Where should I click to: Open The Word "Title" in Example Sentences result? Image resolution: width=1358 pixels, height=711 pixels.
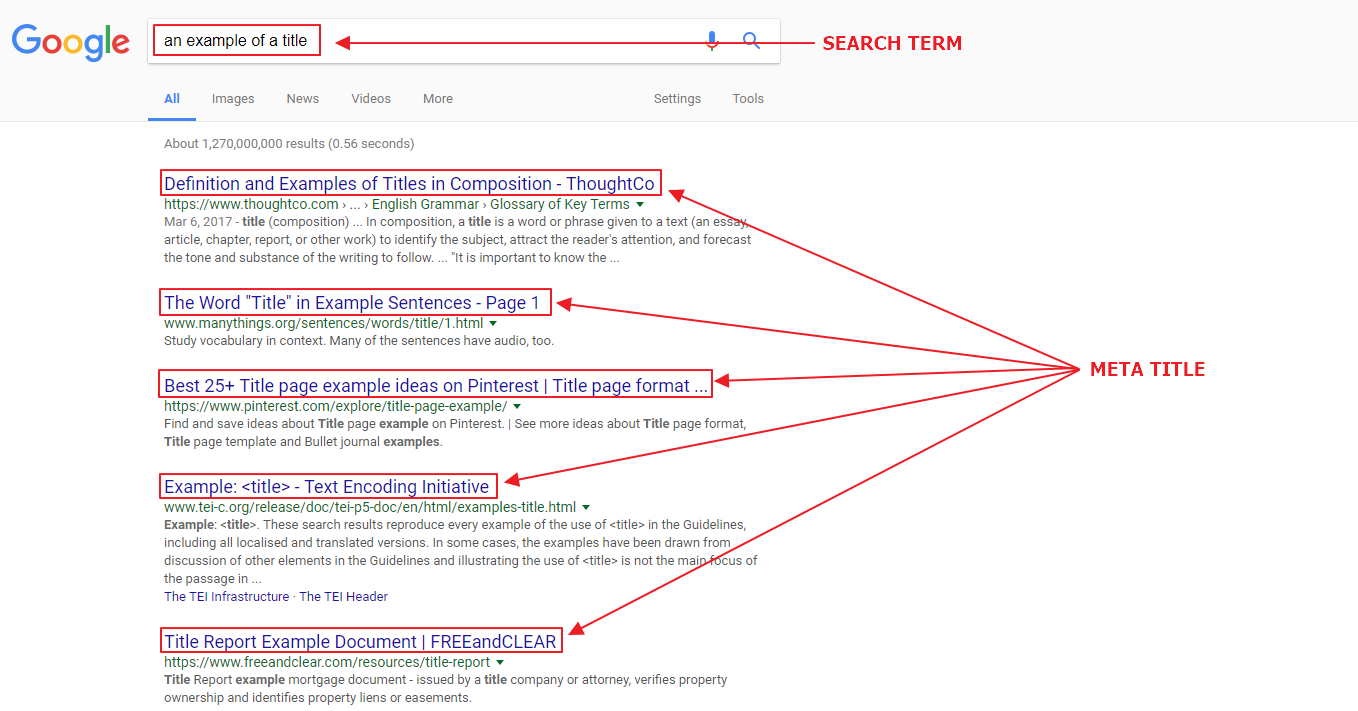click(x=352, y=303)
